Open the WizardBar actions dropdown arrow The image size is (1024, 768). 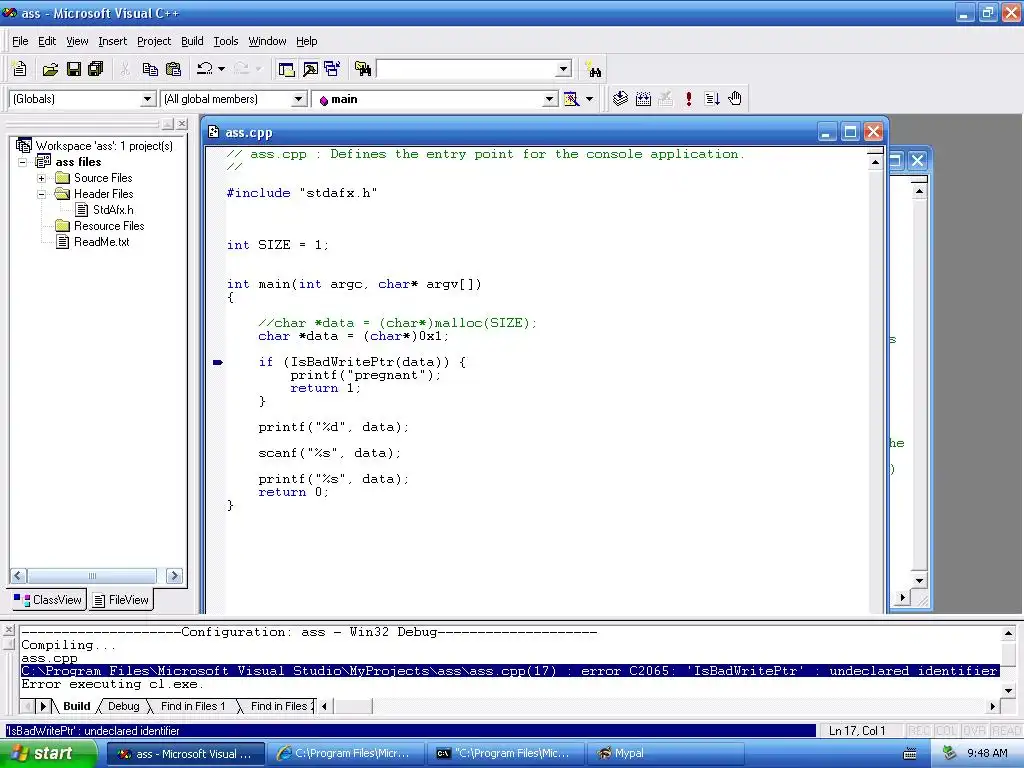click(589, 99)
